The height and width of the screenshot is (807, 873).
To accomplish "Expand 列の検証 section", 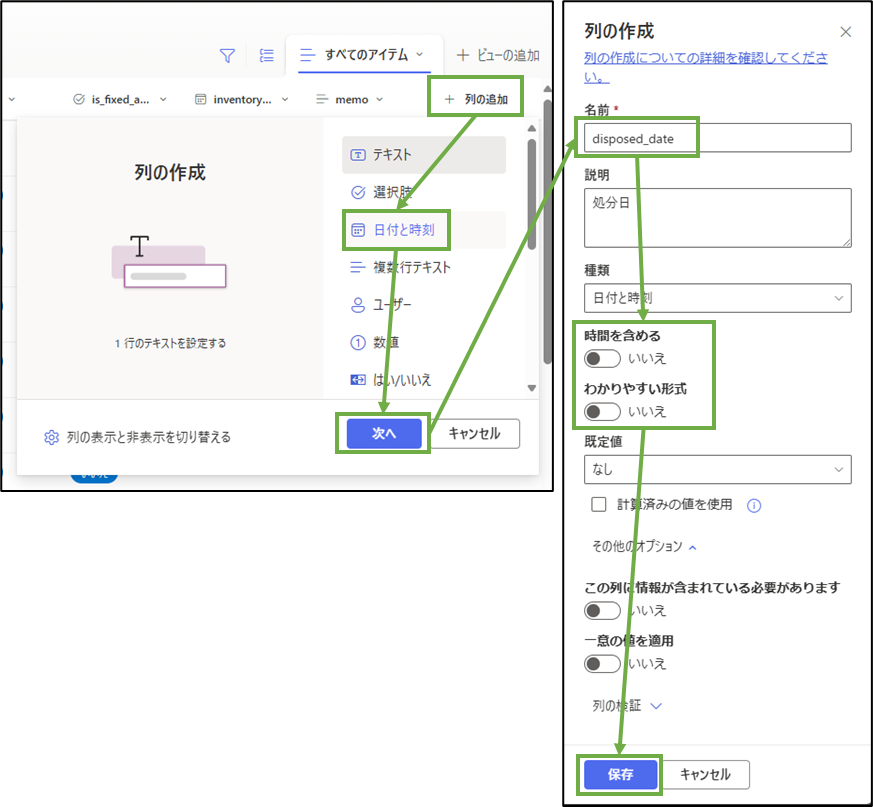I will (x=627, y=706).
